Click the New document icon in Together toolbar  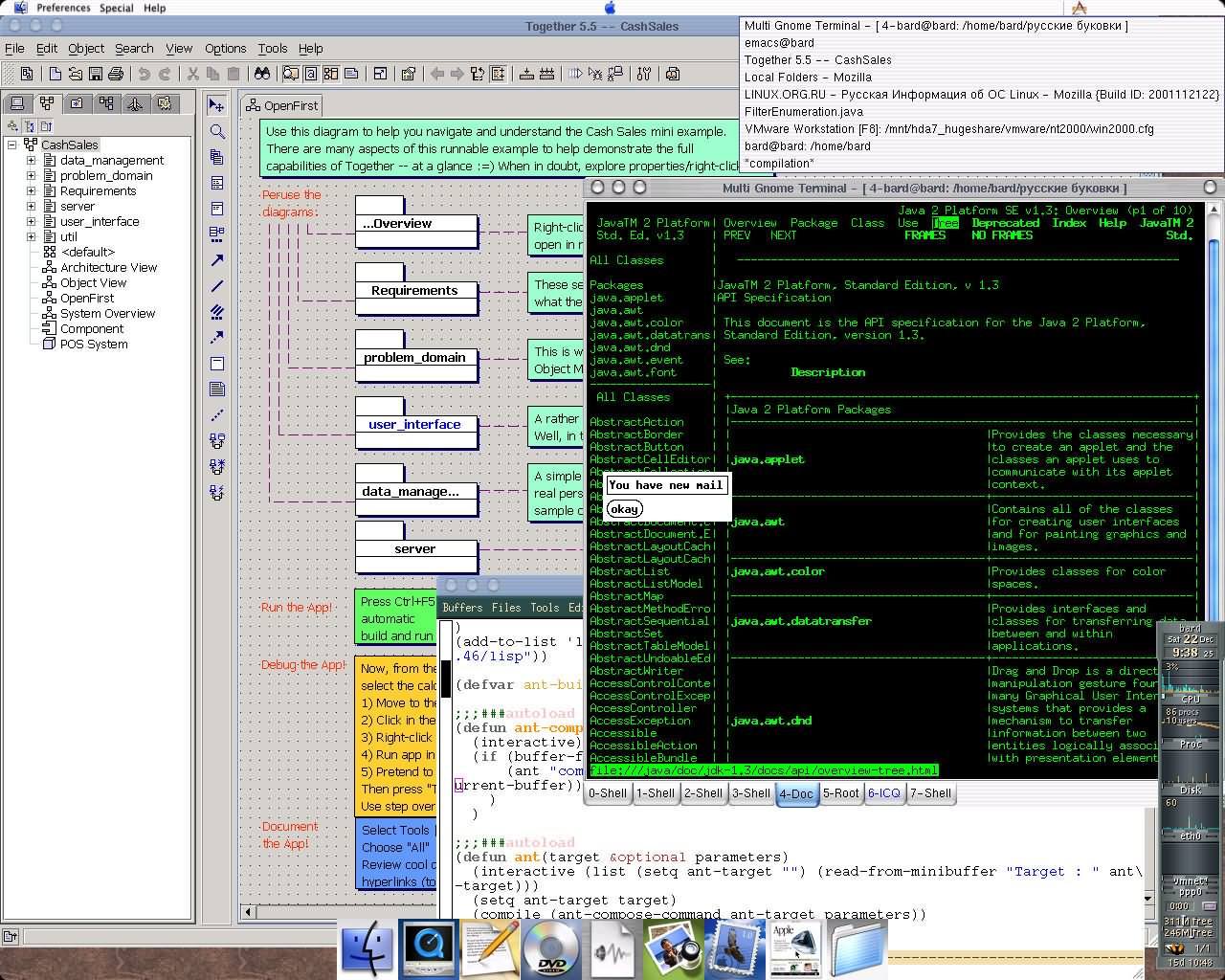pos(56,74)
